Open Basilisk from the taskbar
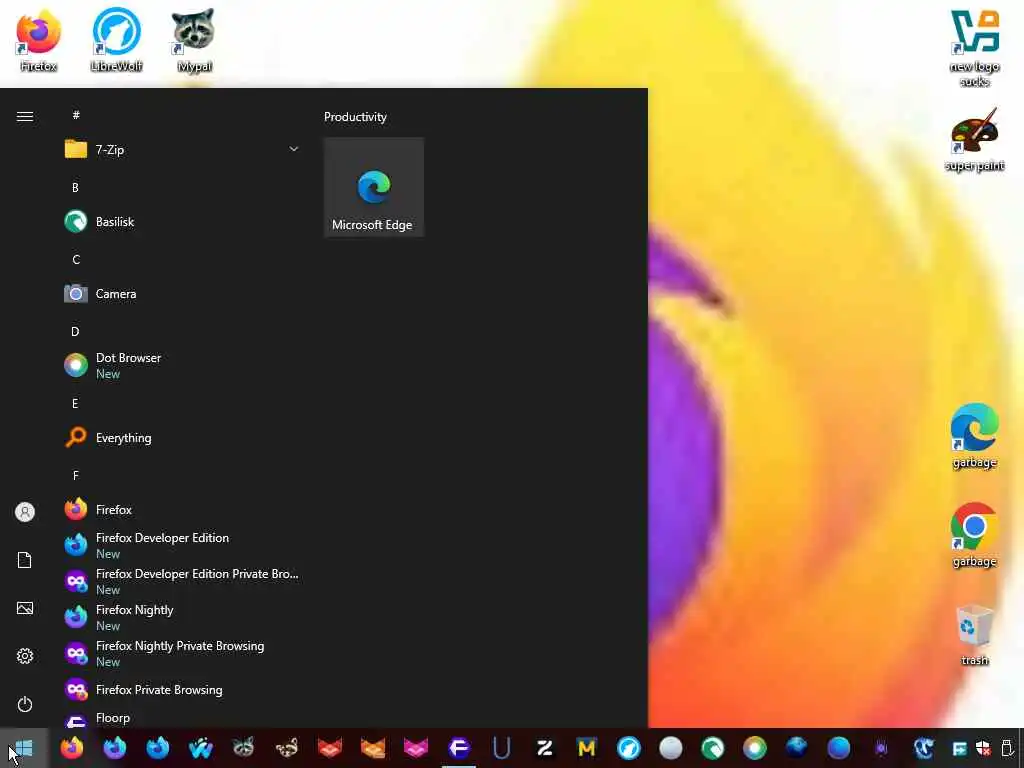Screen dimensions: 1024x768 click(x=712, y=748)
